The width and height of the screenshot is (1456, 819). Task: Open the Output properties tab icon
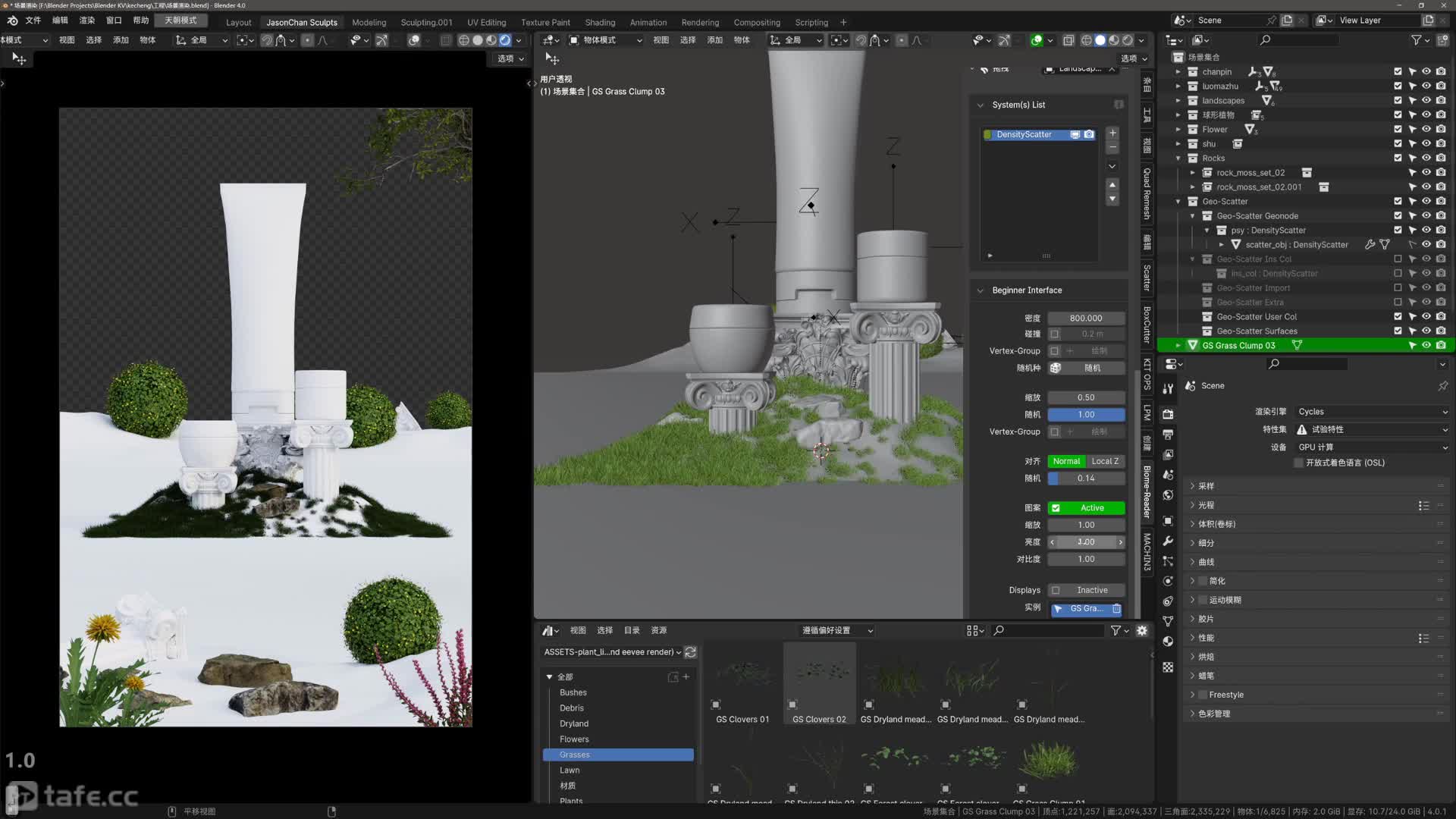pyautogui.click(x=1168, y=435)
